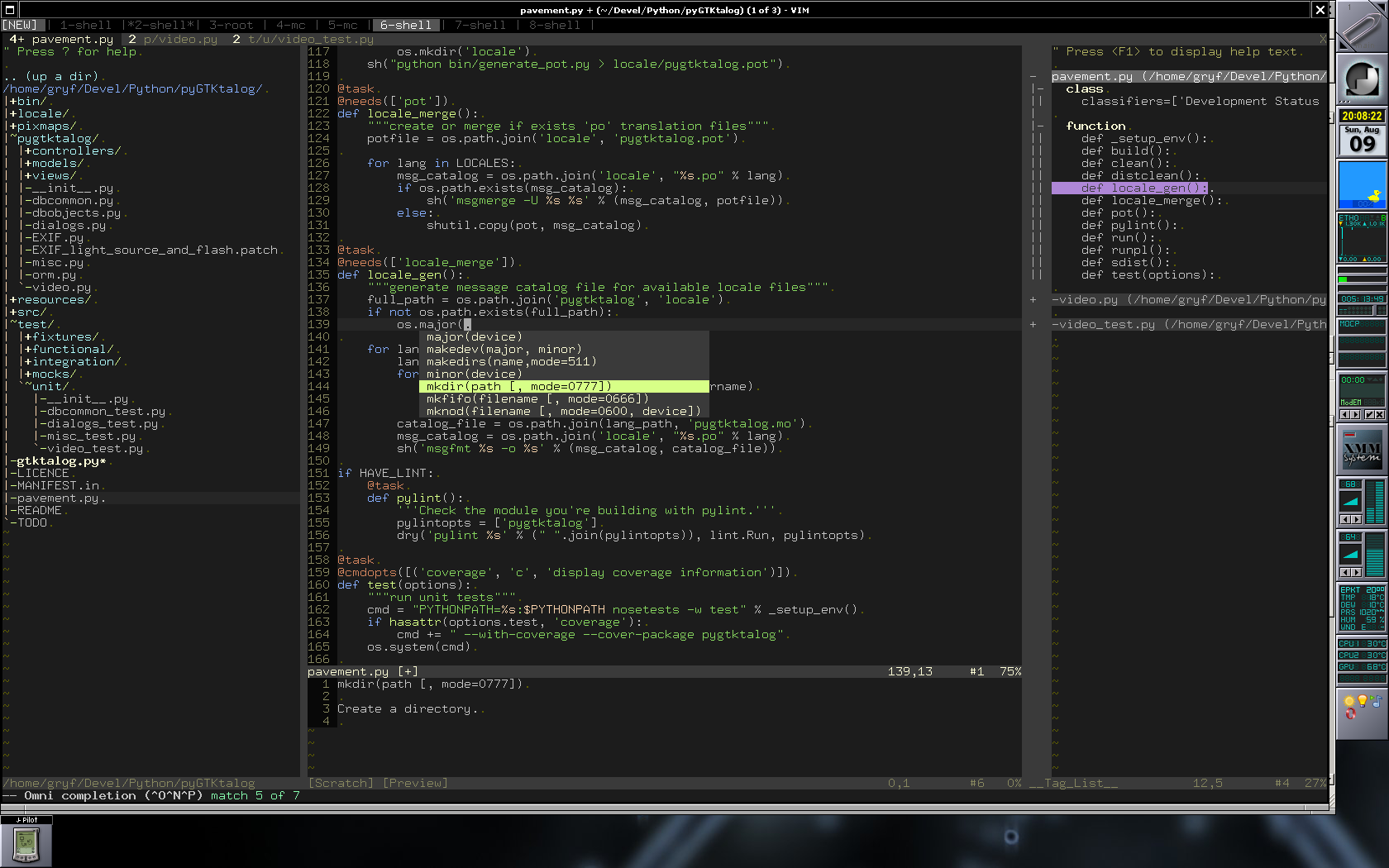This screenshot has height=868, width=1389.
Task: Choose makedirs(name,mode=511) completion entry
Action: coord(564,362)
